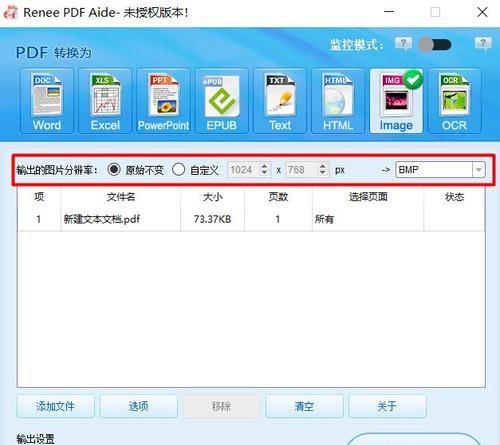Select the HTML conversion icon
This screenshot has width=500, height=445.
[338, 101]
